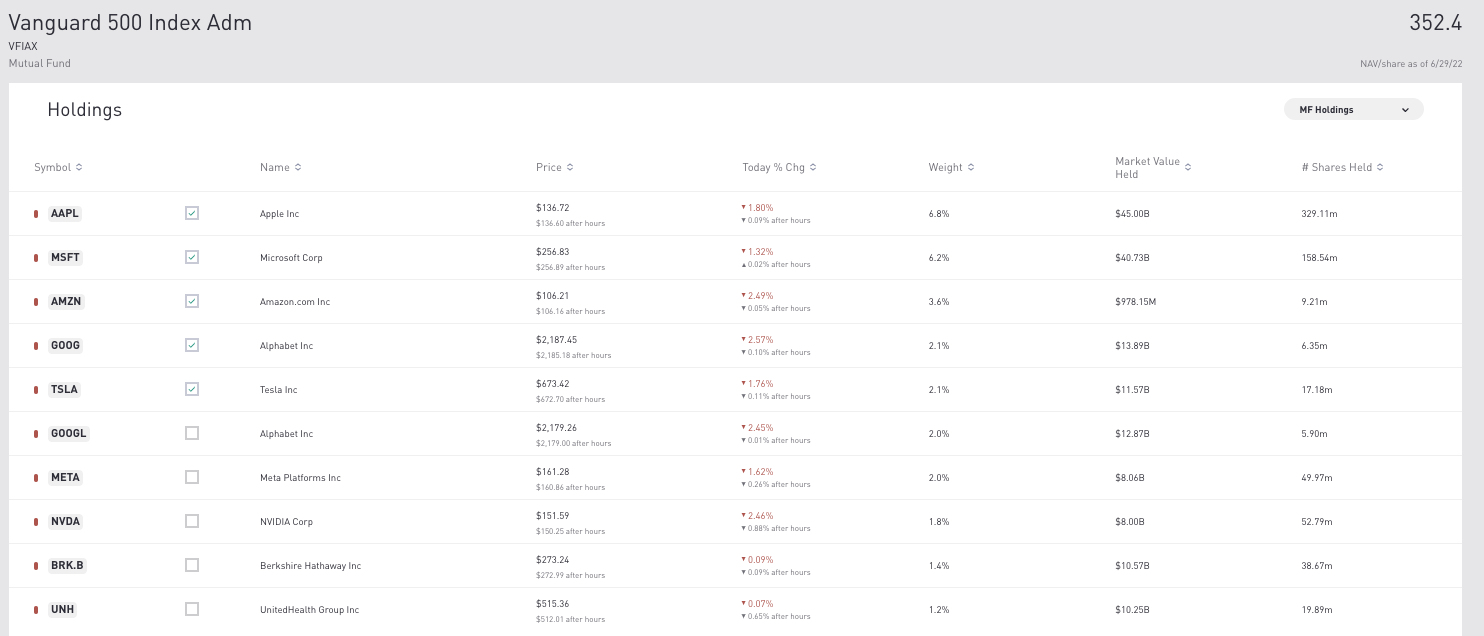This screenshot has width=1484, height=636.
Task: Select the Meta Platforms Inc name
Action: point(300,477)
